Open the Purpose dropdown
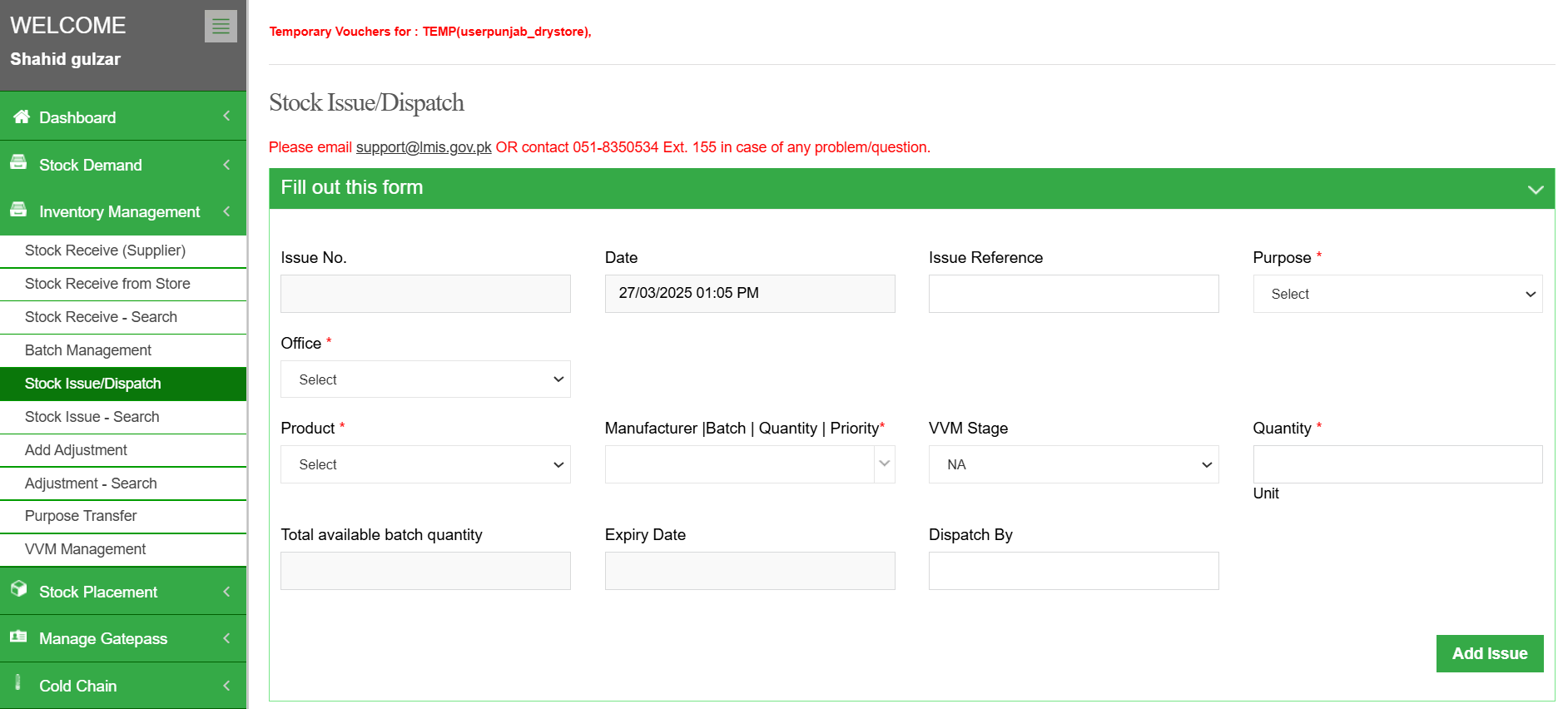Screen dimensions: 1568x709 click(1397, 294)
